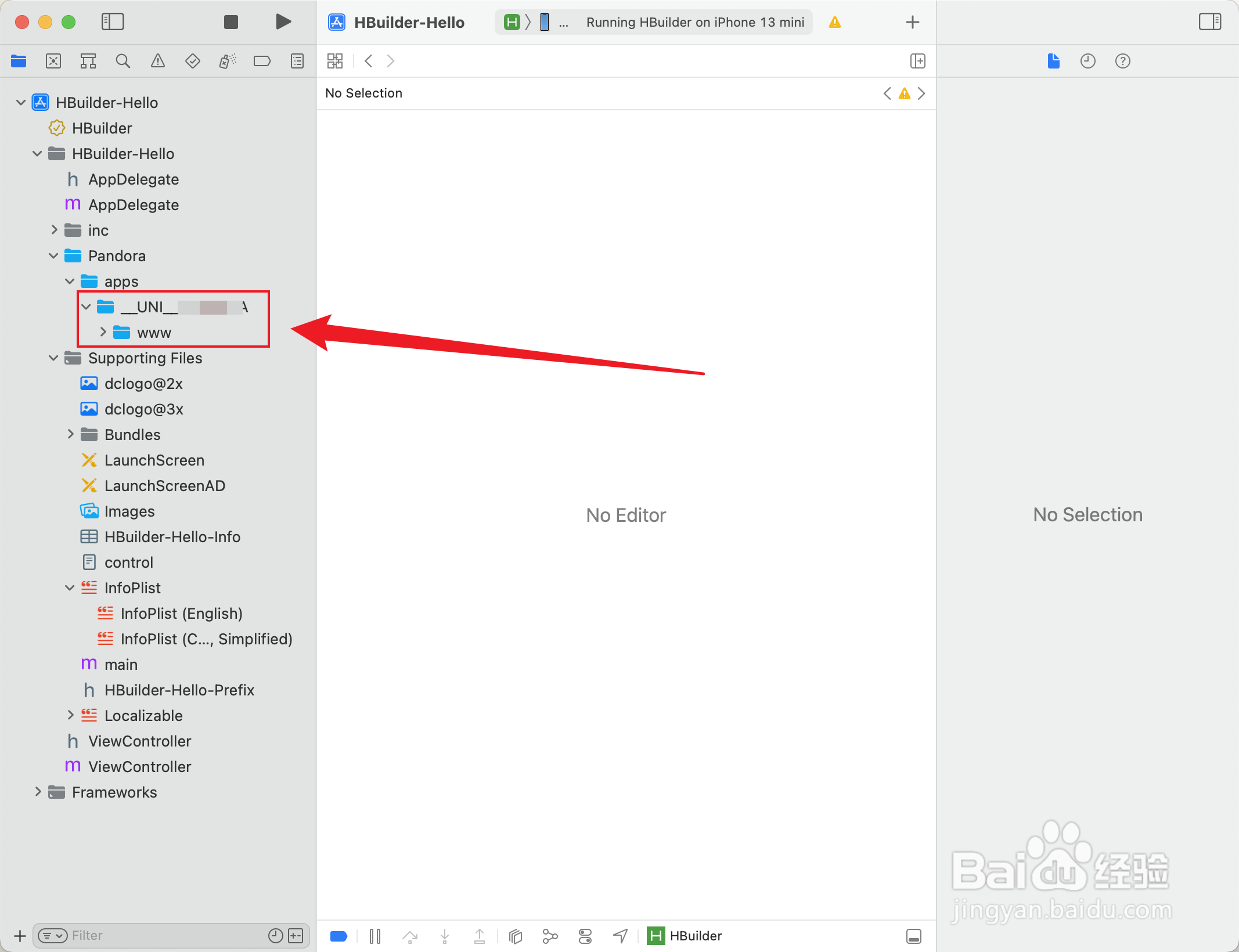Expand the Localizable strings group
This screenshot has width=1239, height=952.
point(70,715)
